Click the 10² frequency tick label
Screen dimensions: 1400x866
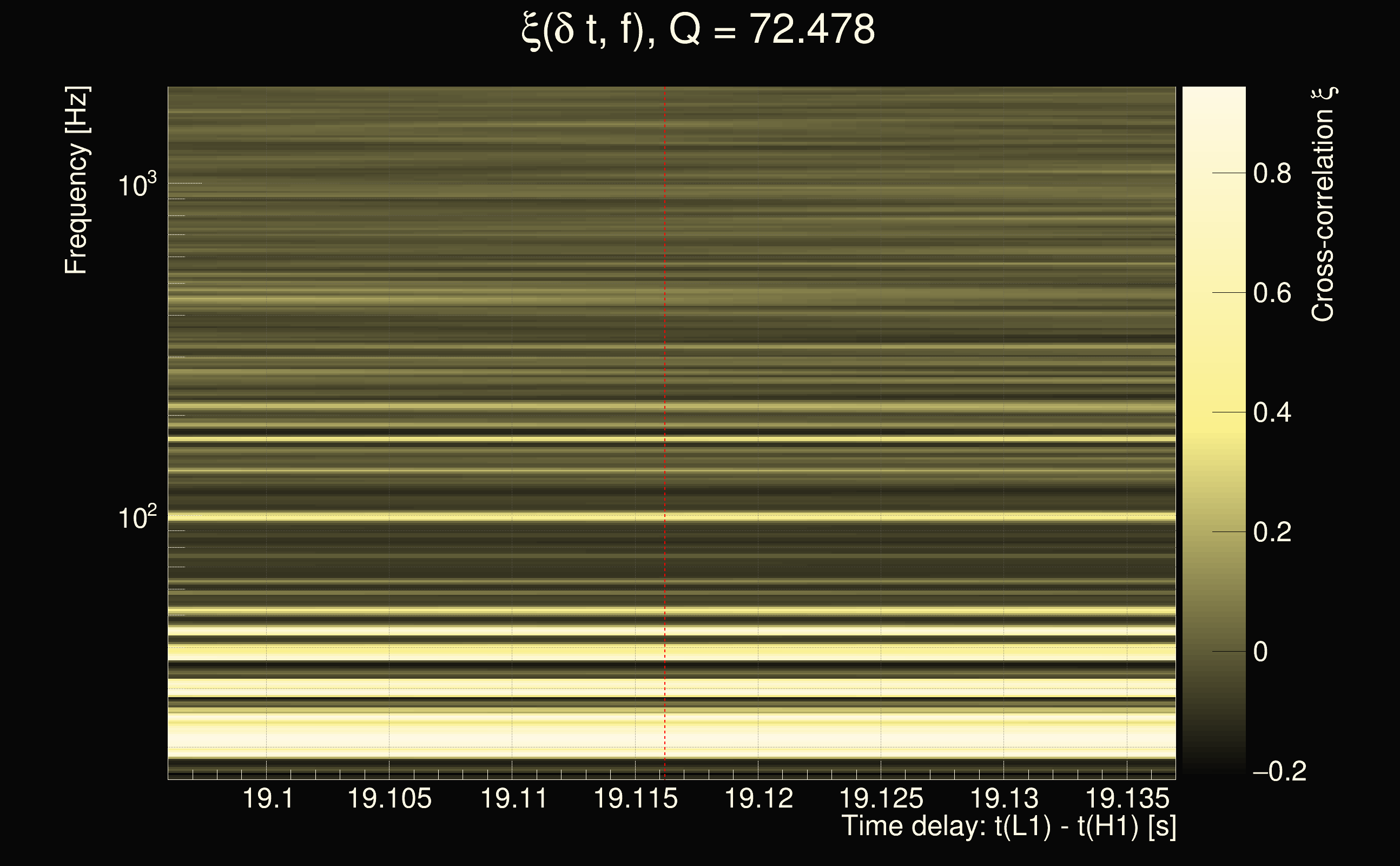pyautogui.click(x=137, y=518)
